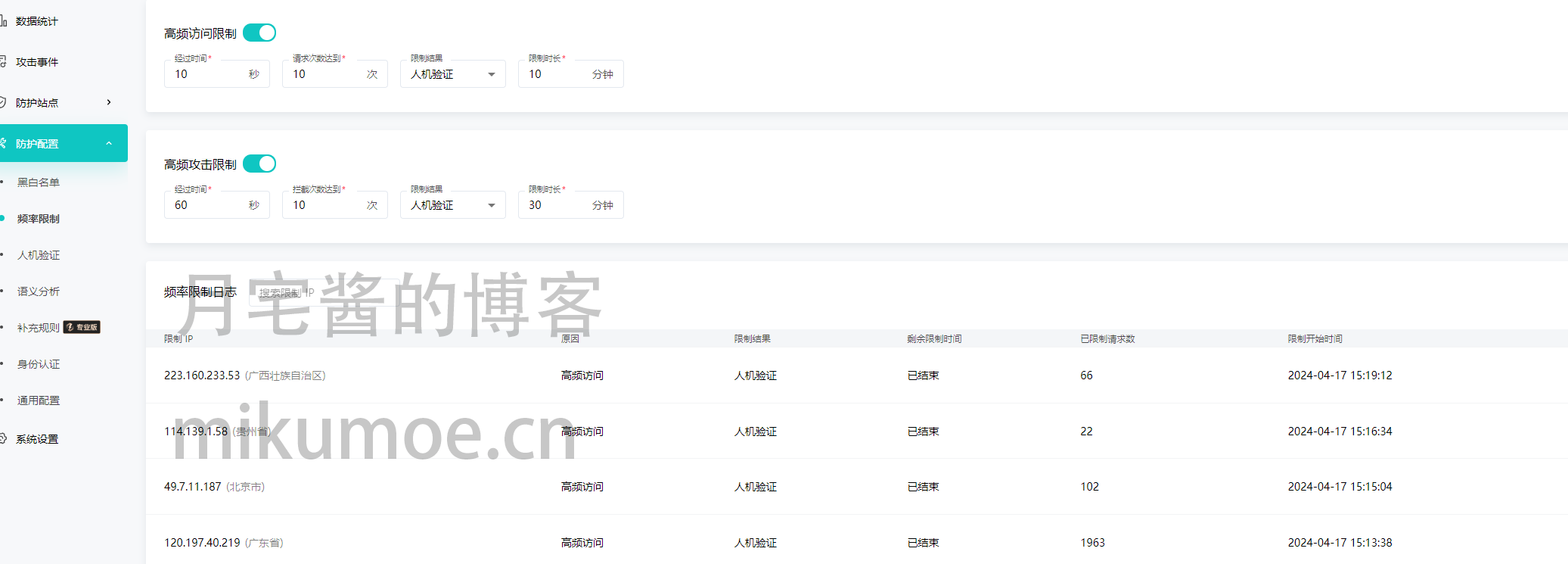
Task: Open 限制结果 dropdown in 高频访问限制 section
Action: click(452, 74)
